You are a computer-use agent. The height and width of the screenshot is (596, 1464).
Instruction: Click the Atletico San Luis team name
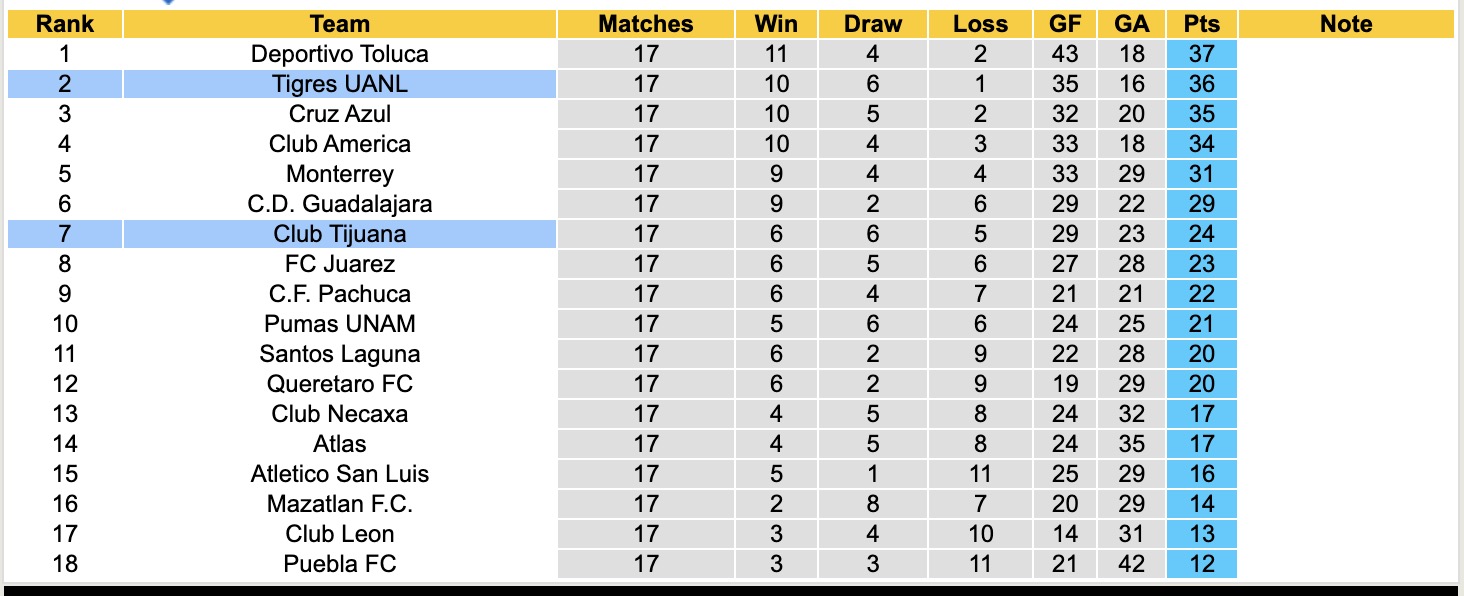340,474
